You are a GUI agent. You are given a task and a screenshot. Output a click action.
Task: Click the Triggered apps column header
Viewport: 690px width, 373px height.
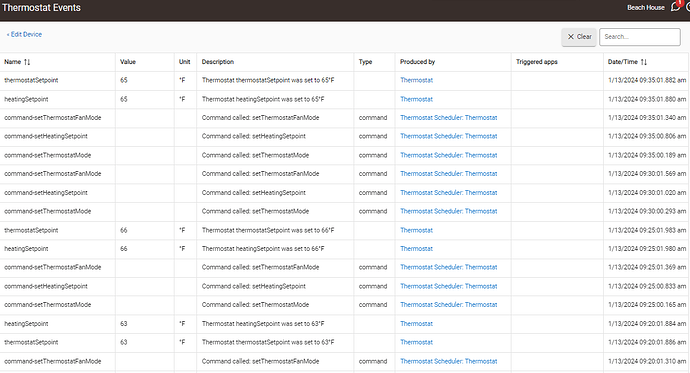[x=536, y=62]
